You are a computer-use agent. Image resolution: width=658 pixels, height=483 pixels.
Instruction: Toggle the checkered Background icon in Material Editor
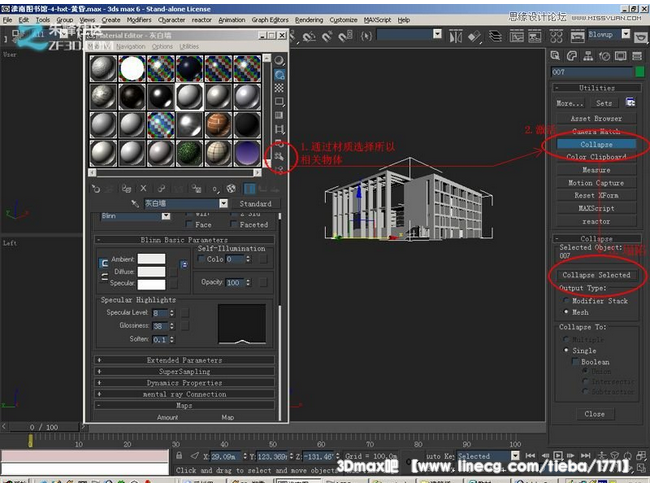(279, 88)
